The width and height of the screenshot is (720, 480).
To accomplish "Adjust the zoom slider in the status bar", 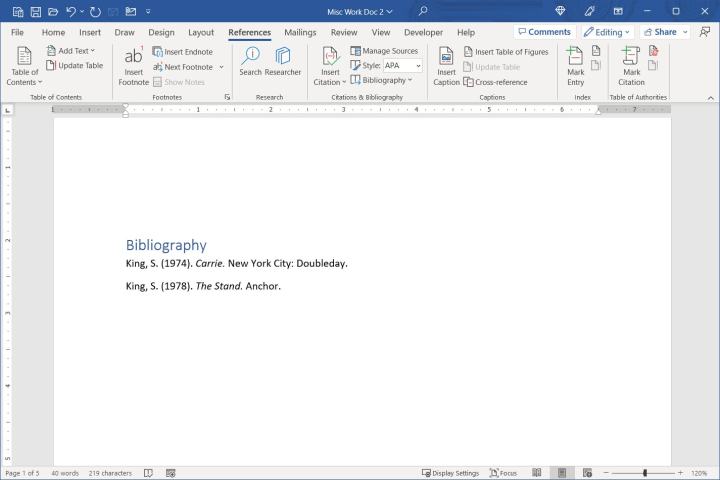I will coord(645,473).
